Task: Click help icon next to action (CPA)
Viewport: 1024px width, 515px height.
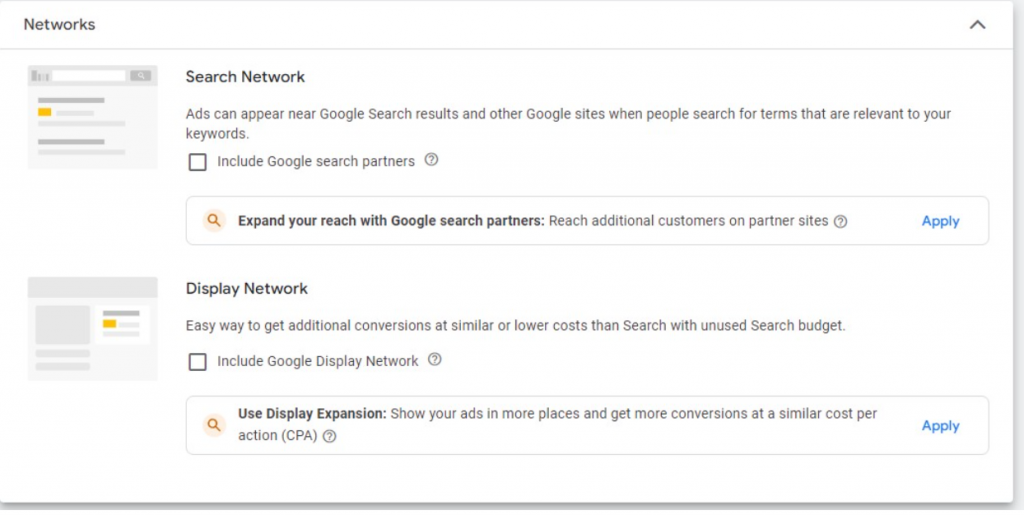Action: click(329, 436)
